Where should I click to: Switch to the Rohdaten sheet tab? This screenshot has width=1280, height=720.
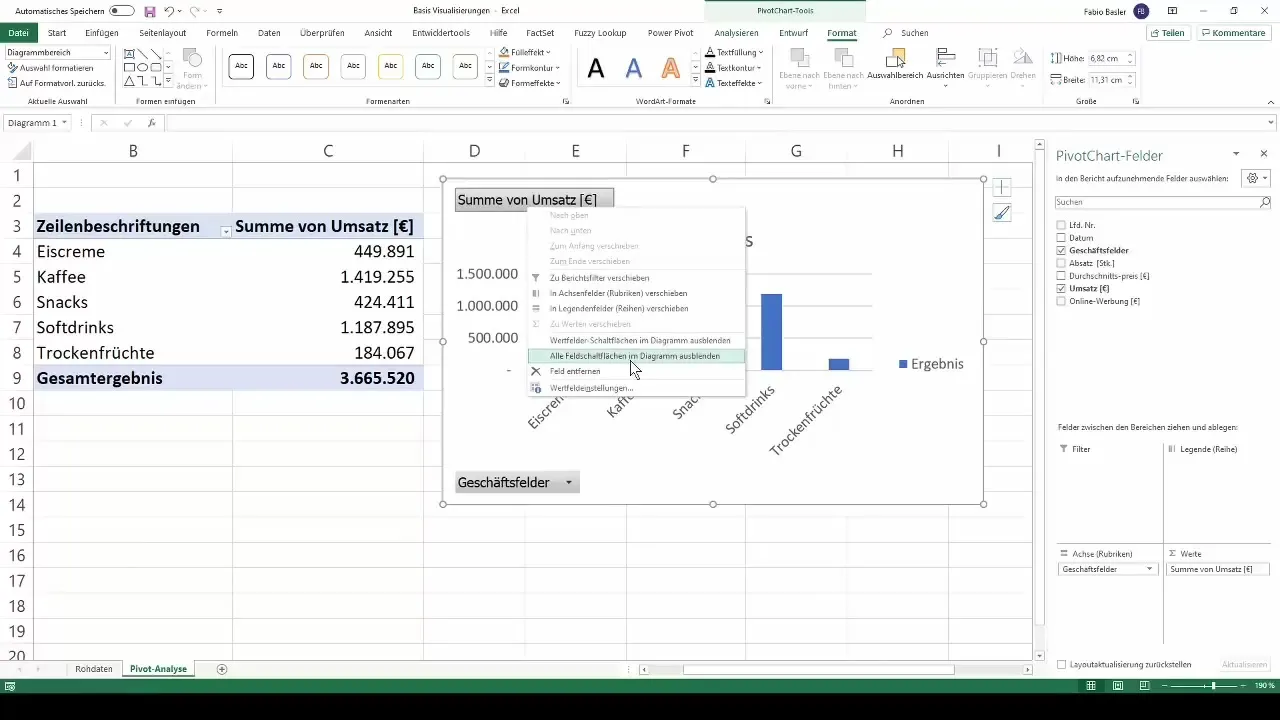tap(93, 668)
